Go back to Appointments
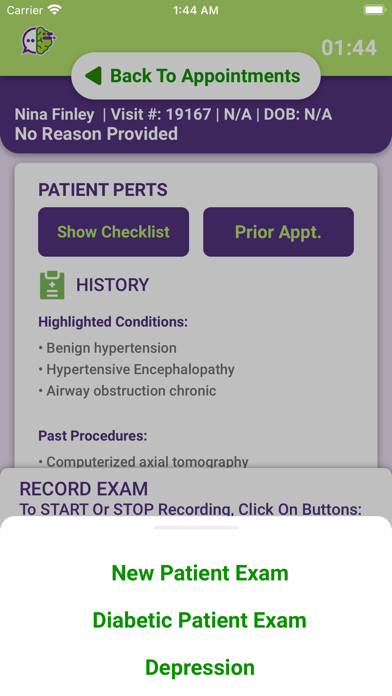Viewport: 392px width, 696px height. (x=196, y=76)
